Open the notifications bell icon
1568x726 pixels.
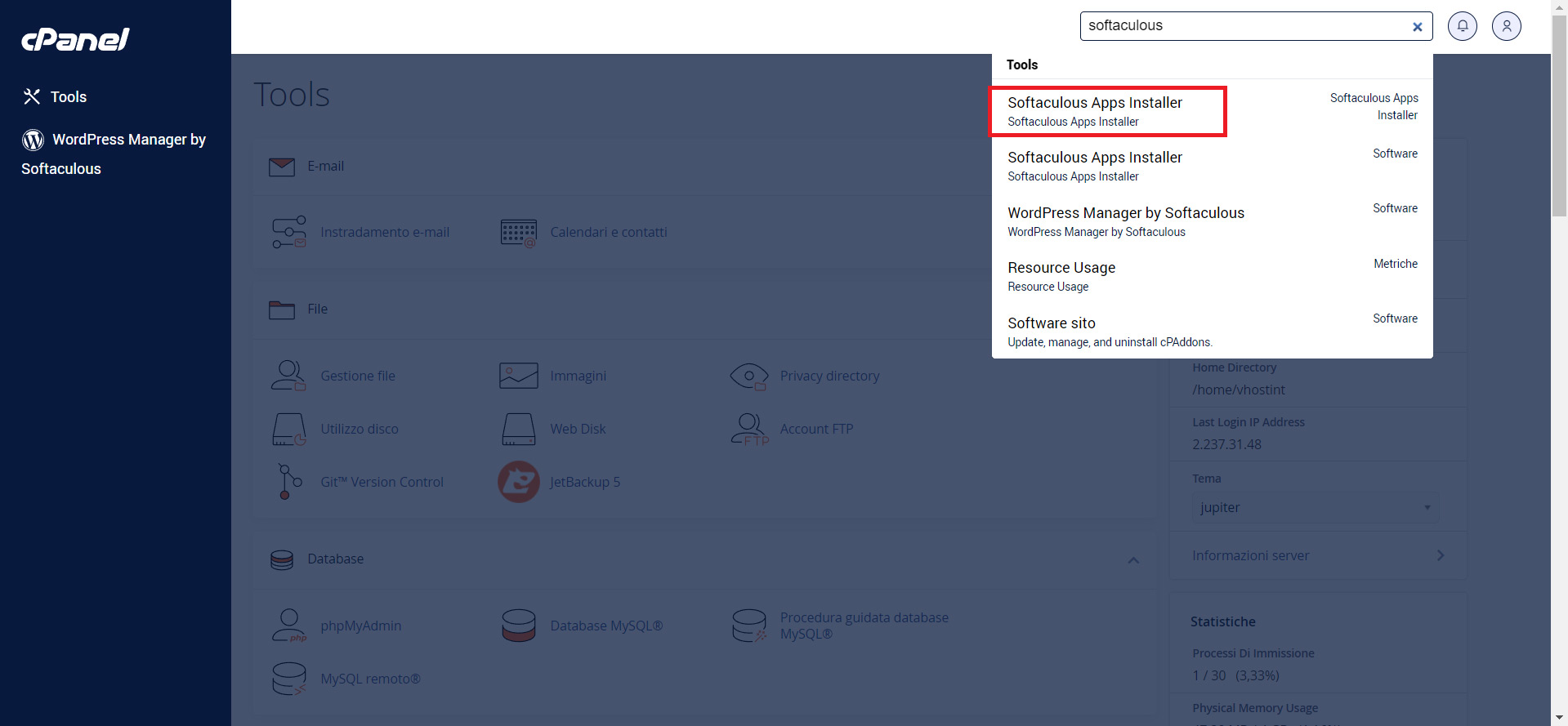[x=1463, y=26]
